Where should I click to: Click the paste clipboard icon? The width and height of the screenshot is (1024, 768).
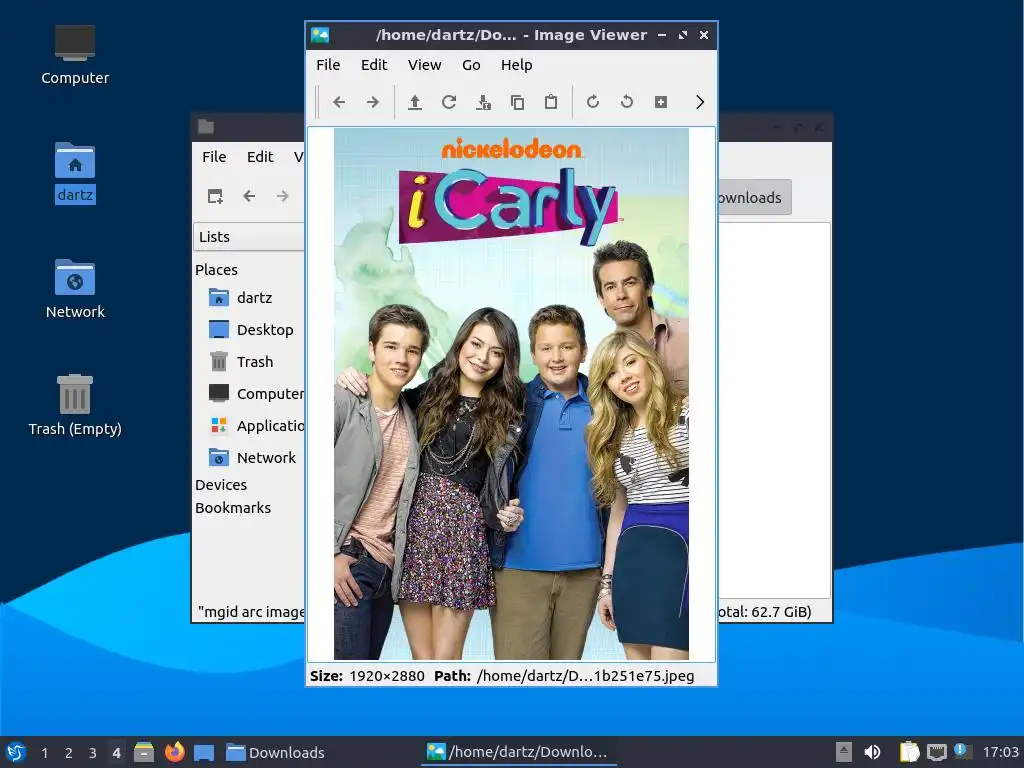coord(551,102)
